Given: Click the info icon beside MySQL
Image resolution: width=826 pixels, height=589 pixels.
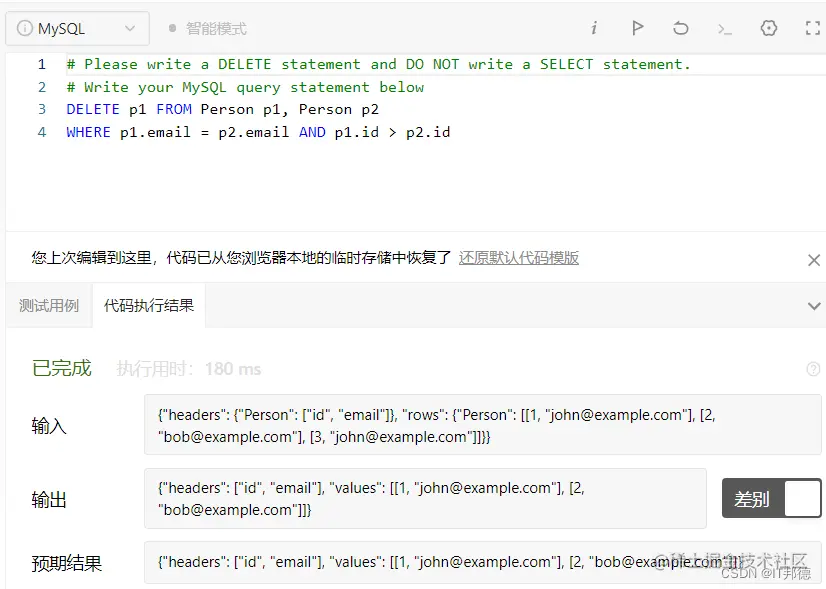Looking at the screenshot, I should (x=24, y=28).
